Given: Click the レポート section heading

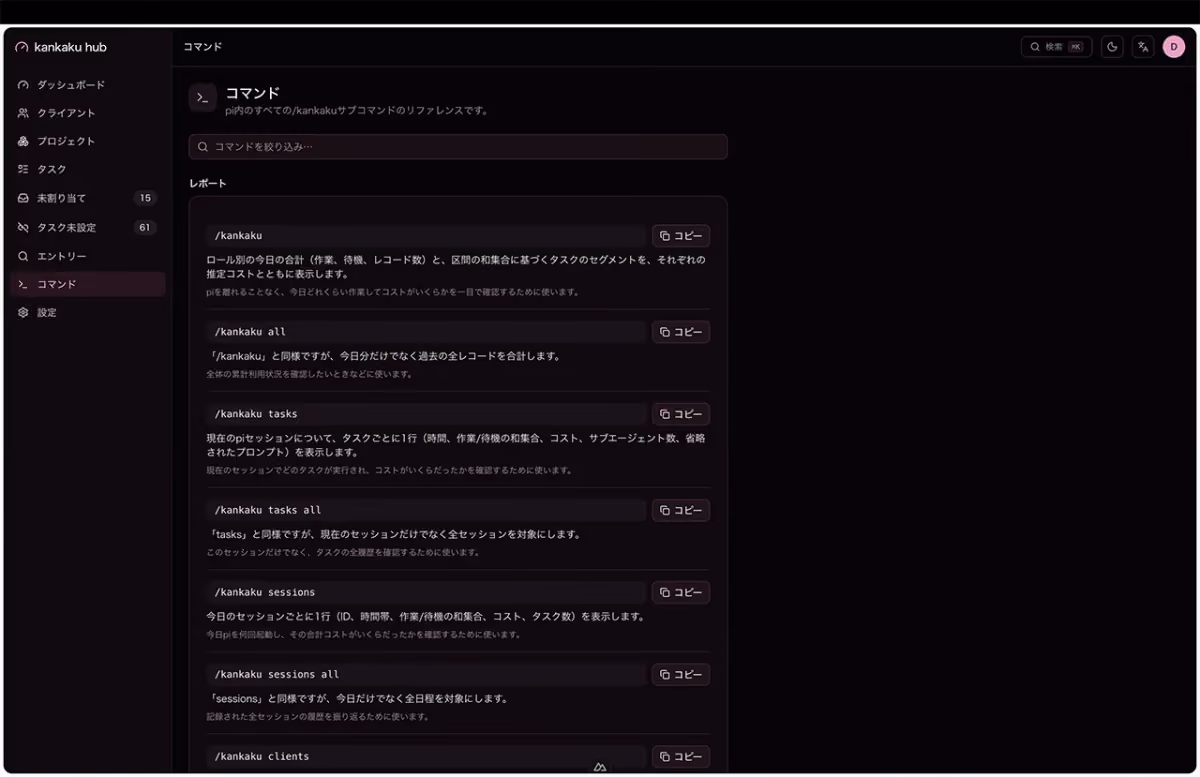Looking at the screenshot, I should pyautogui.click(x=208, y=183).
